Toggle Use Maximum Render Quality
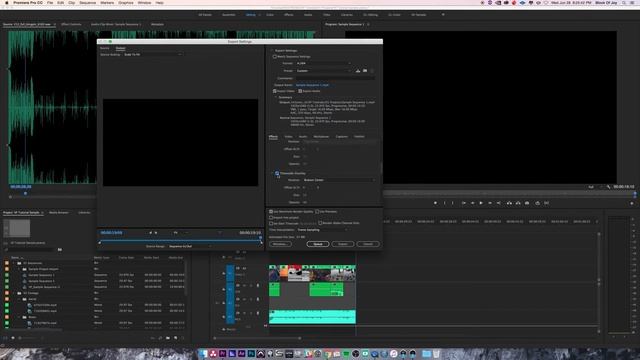Screen dimensions: 640x360 pyautogui.click(x=271, y=212)
